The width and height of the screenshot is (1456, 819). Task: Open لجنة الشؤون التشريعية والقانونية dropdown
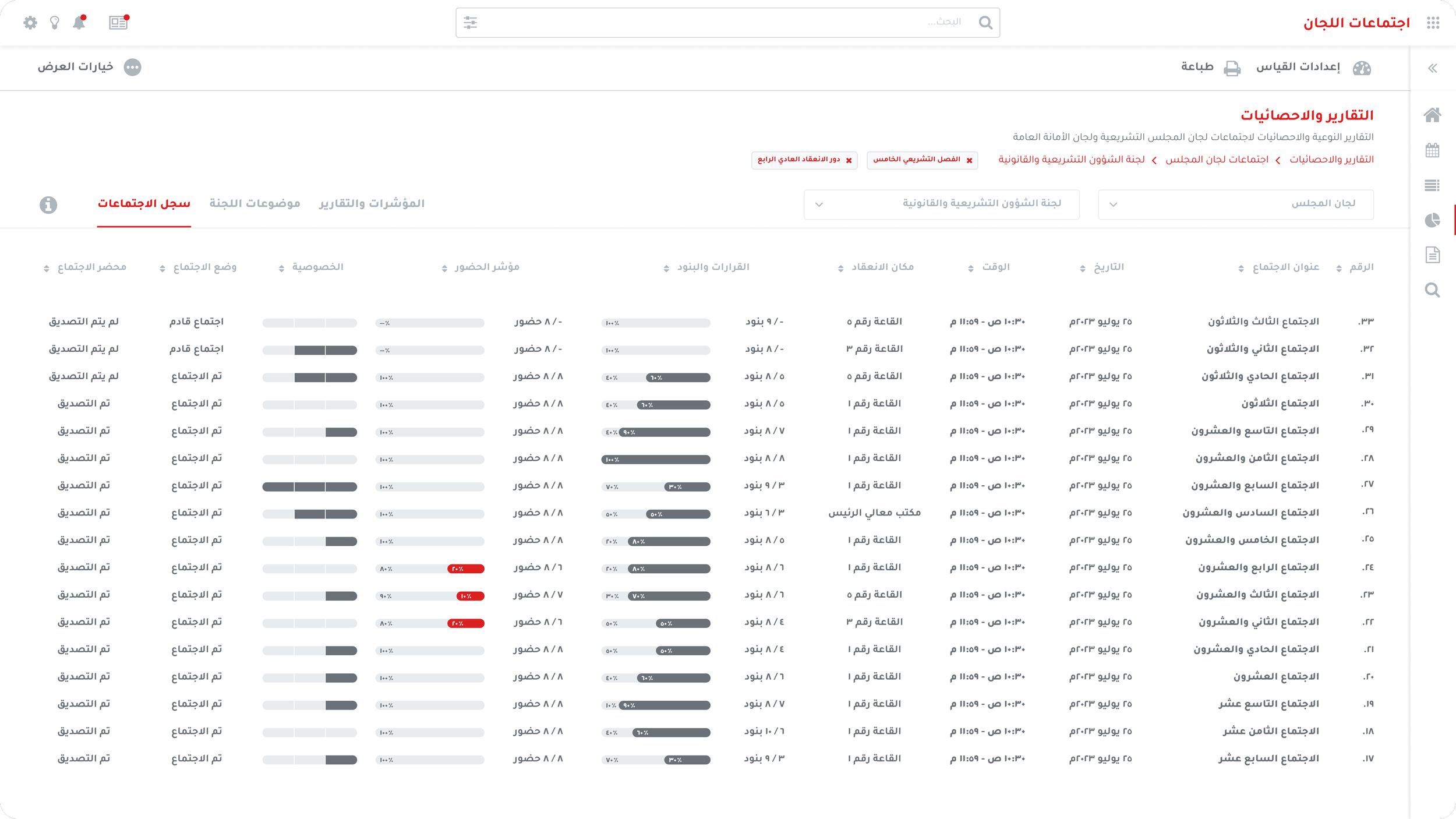pyautogui.click(x=941, y=204)
